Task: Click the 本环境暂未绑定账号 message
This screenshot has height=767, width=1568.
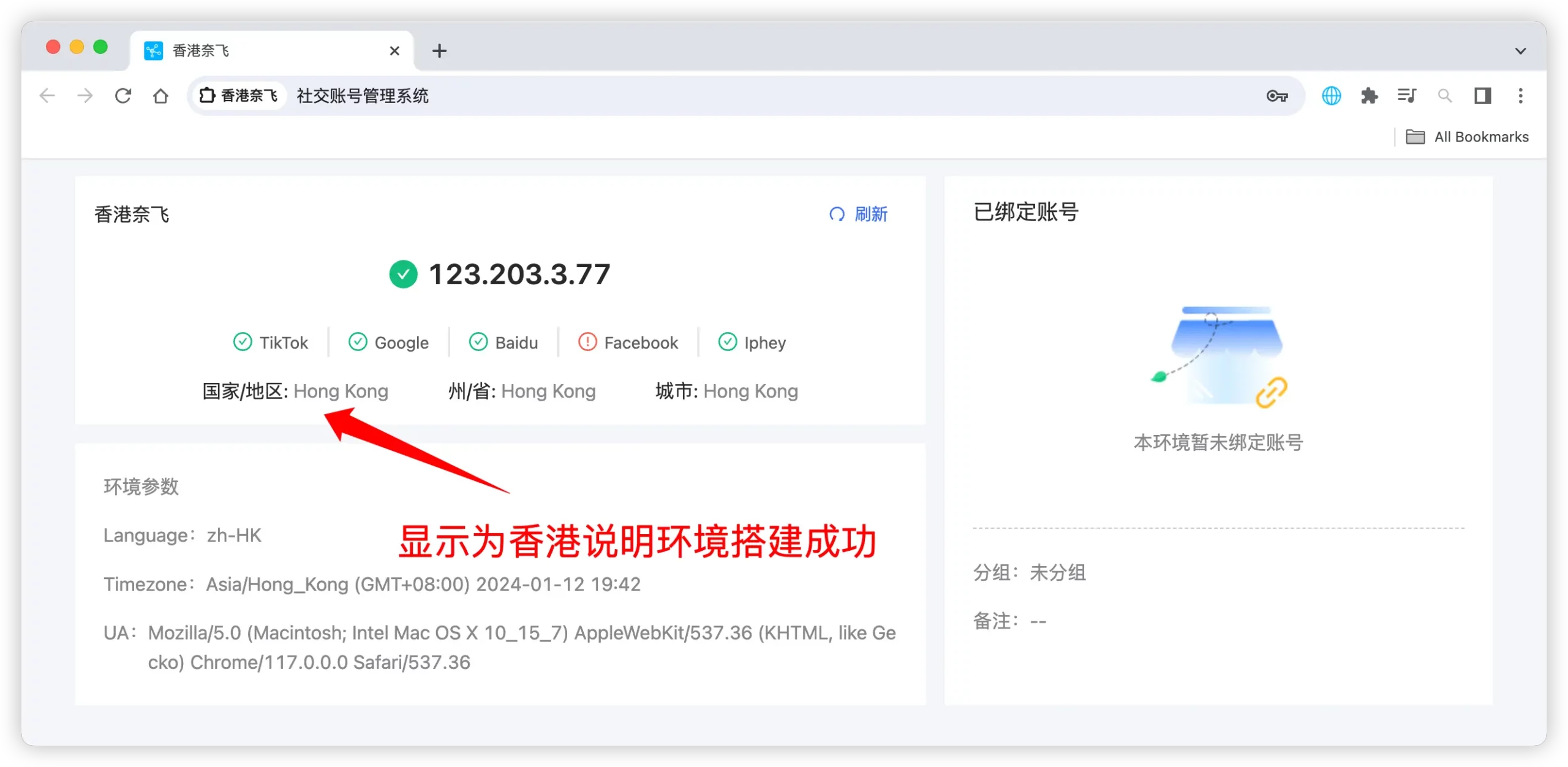Action: point(1218,442)
